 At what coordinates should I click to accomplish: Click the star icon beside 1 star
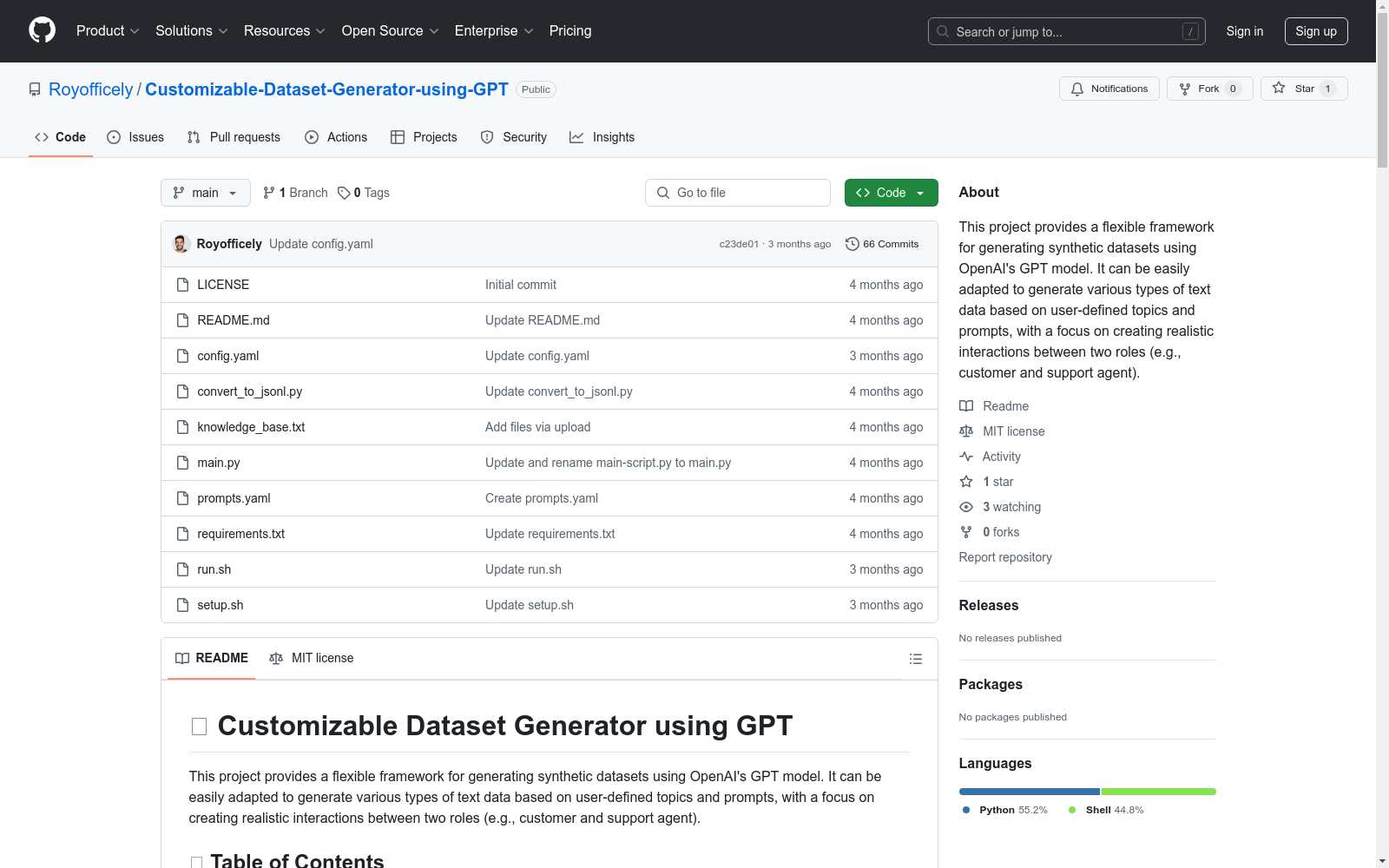[x=966, y=482]
